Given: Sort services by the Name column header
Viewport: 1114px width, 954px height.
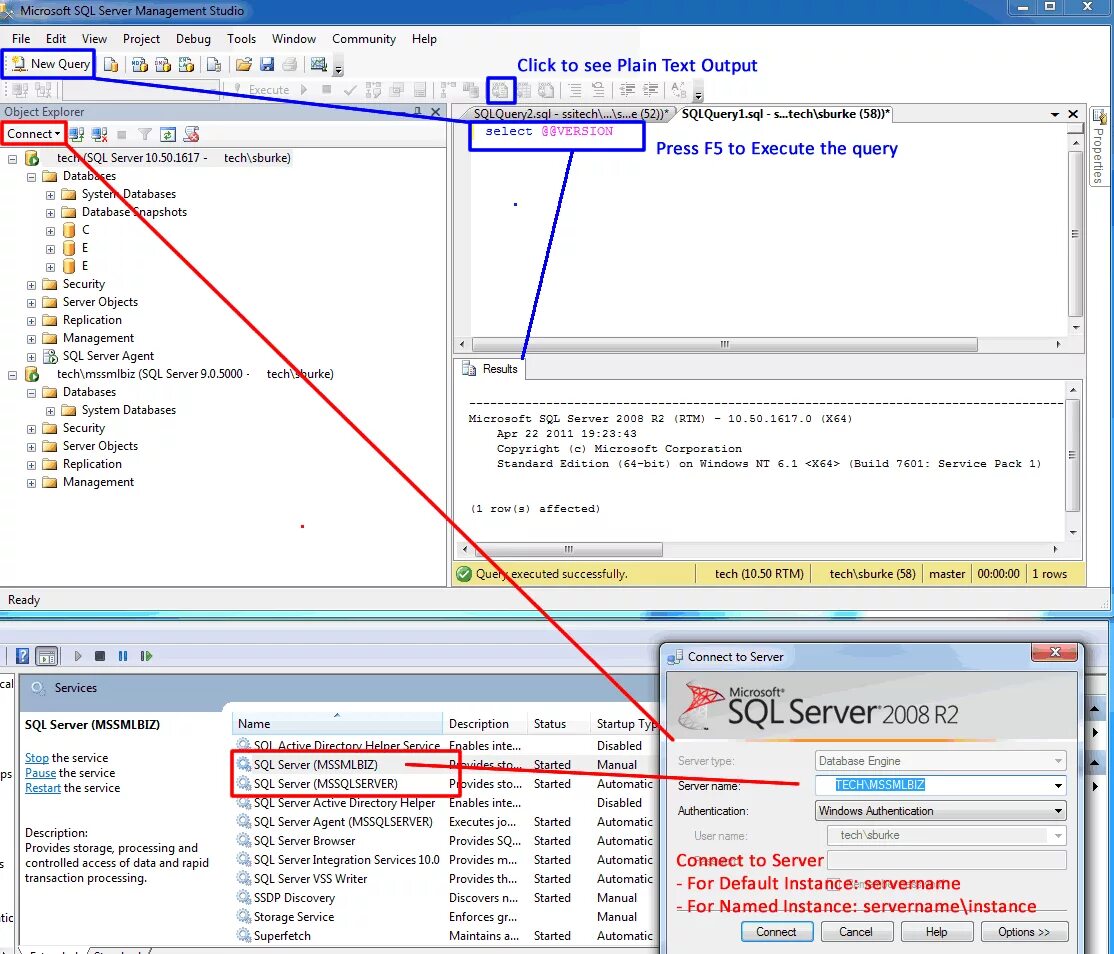Looking at the screenshot, I should coord(337,724).
